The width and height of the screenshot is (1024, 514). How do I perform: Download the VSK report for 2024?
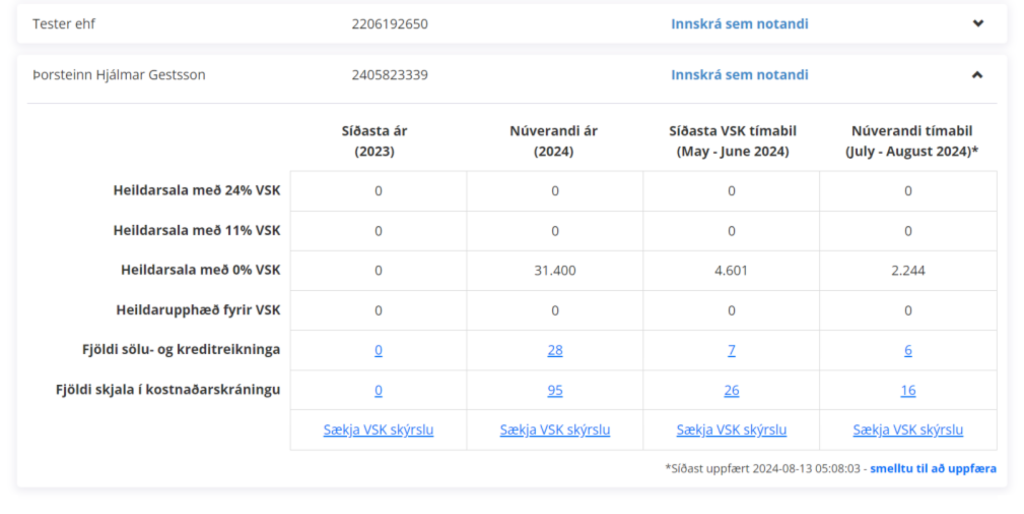coord(555,430)
